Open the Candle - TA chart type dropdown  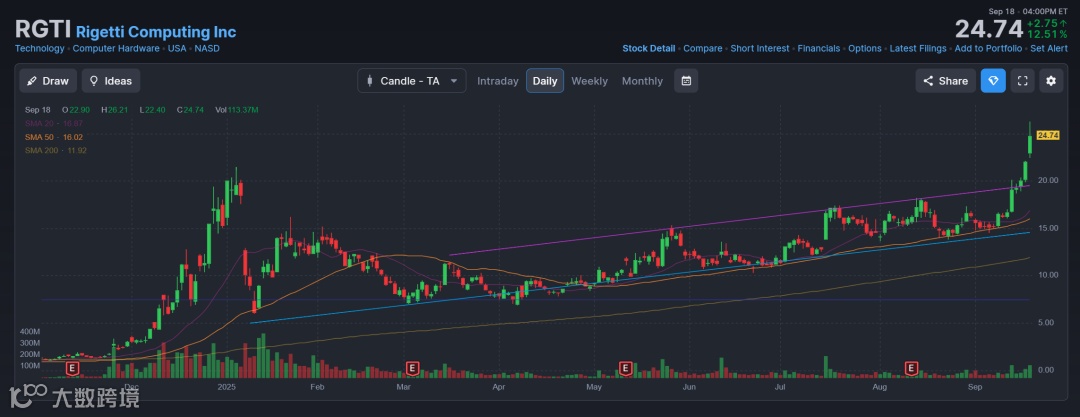412,81
